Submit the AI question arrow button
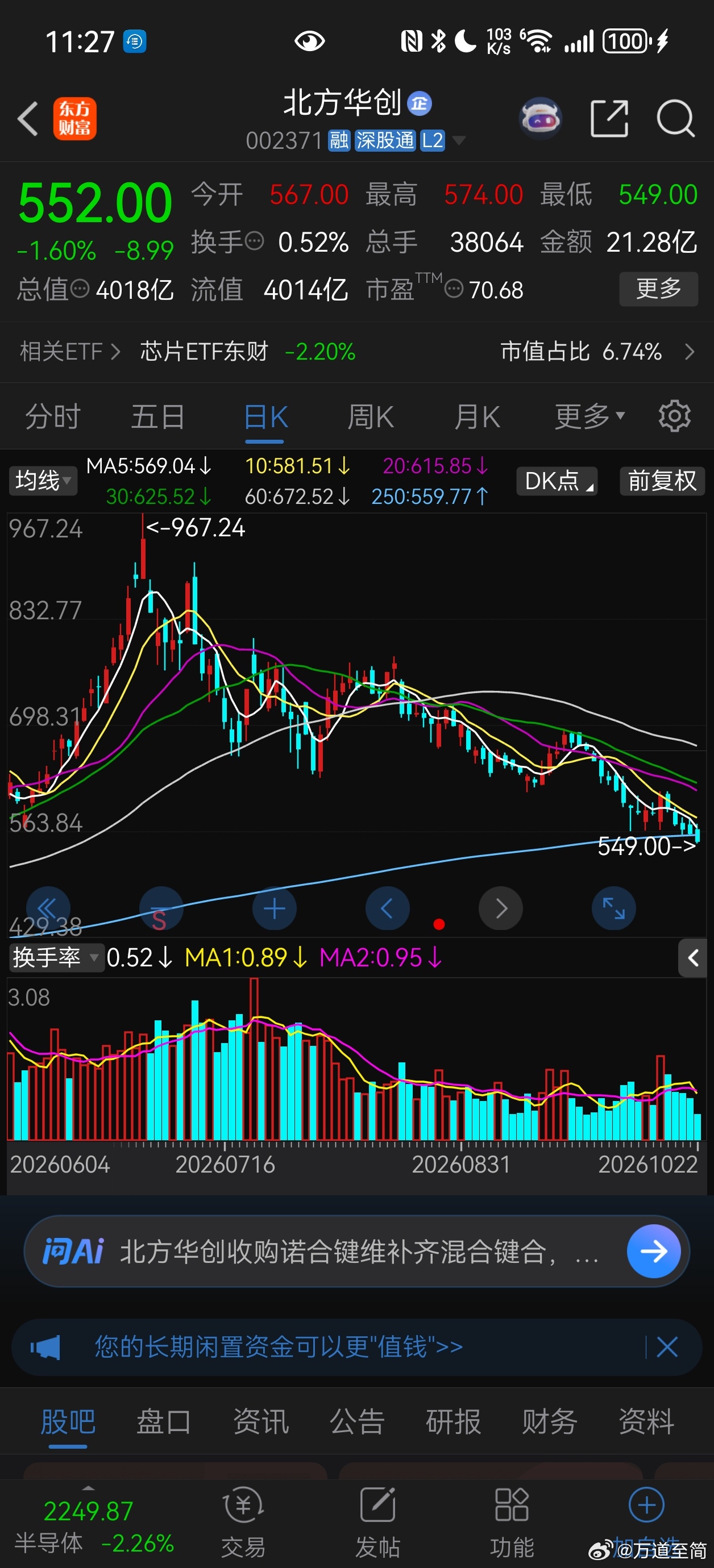Image resolution: width=714 pixels, height=1568 pixels. [654, 1252]
